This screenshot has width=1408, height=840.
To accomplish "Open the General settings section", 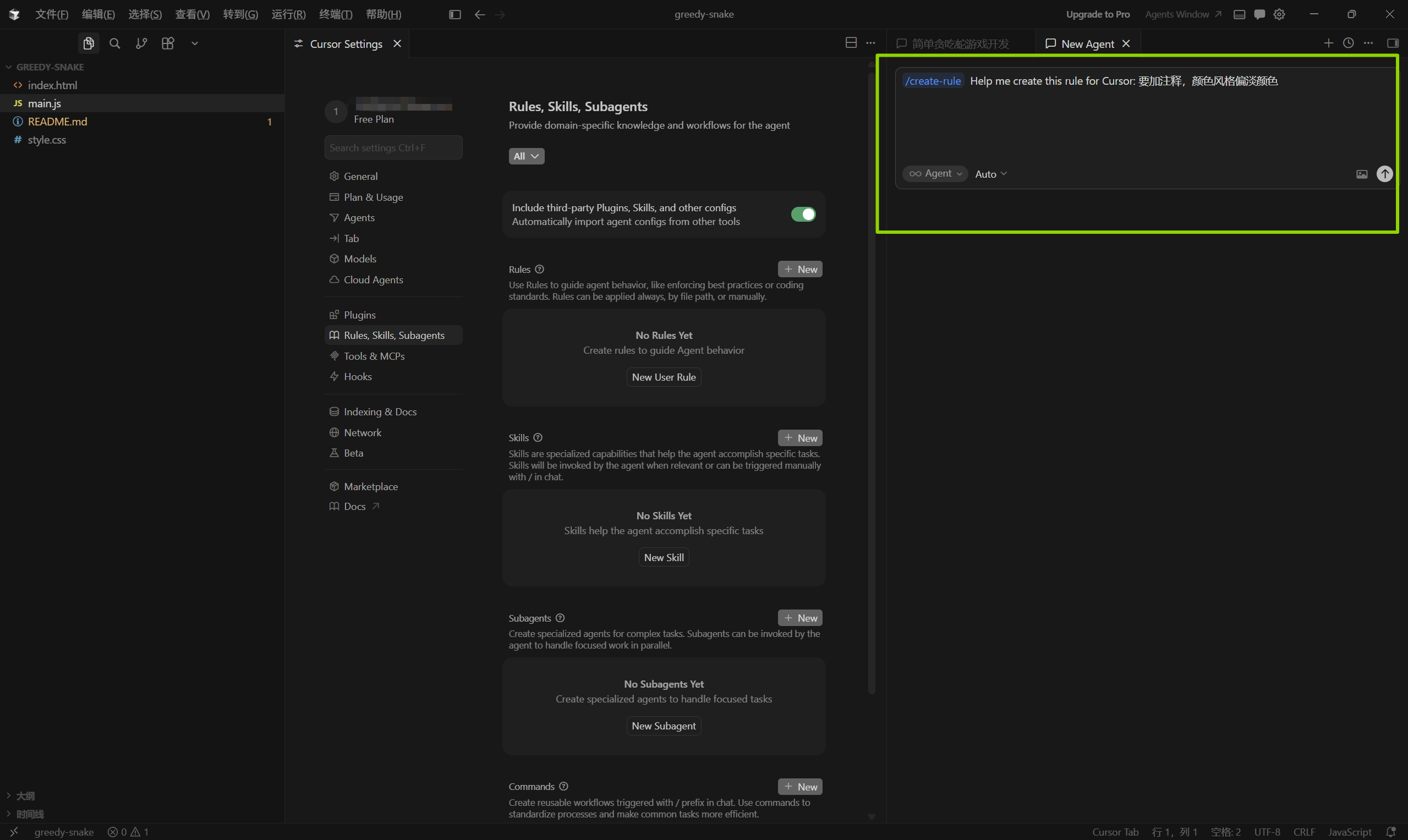I will tap(393, 176).
